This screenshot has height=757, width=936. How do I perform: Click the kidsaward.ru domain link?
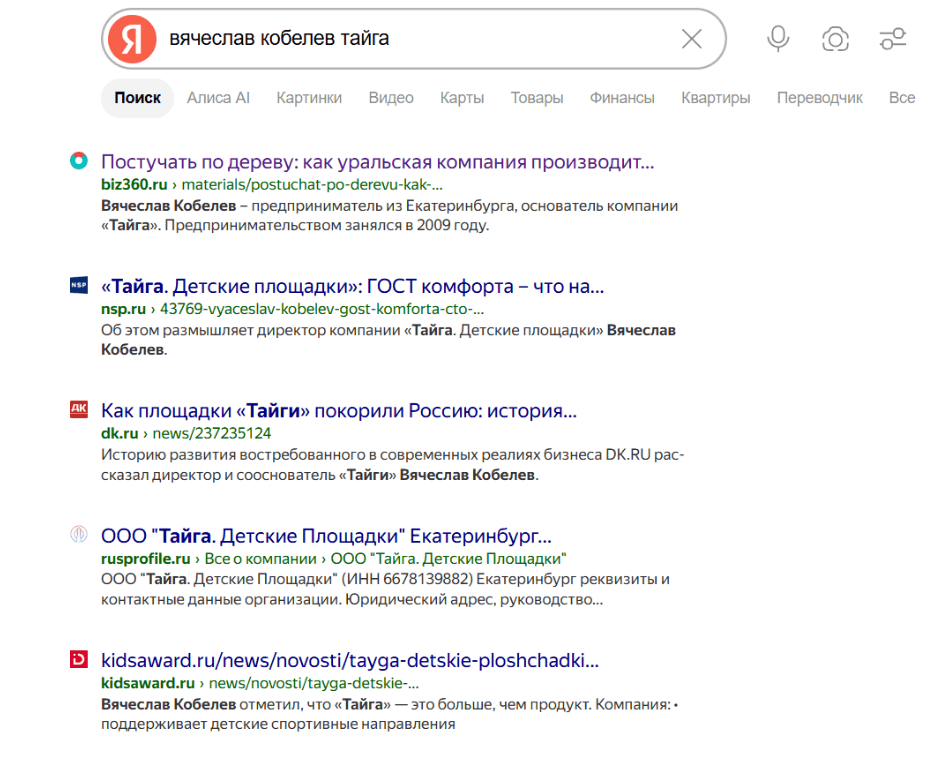pyautogui.click(x=148, y=683)
